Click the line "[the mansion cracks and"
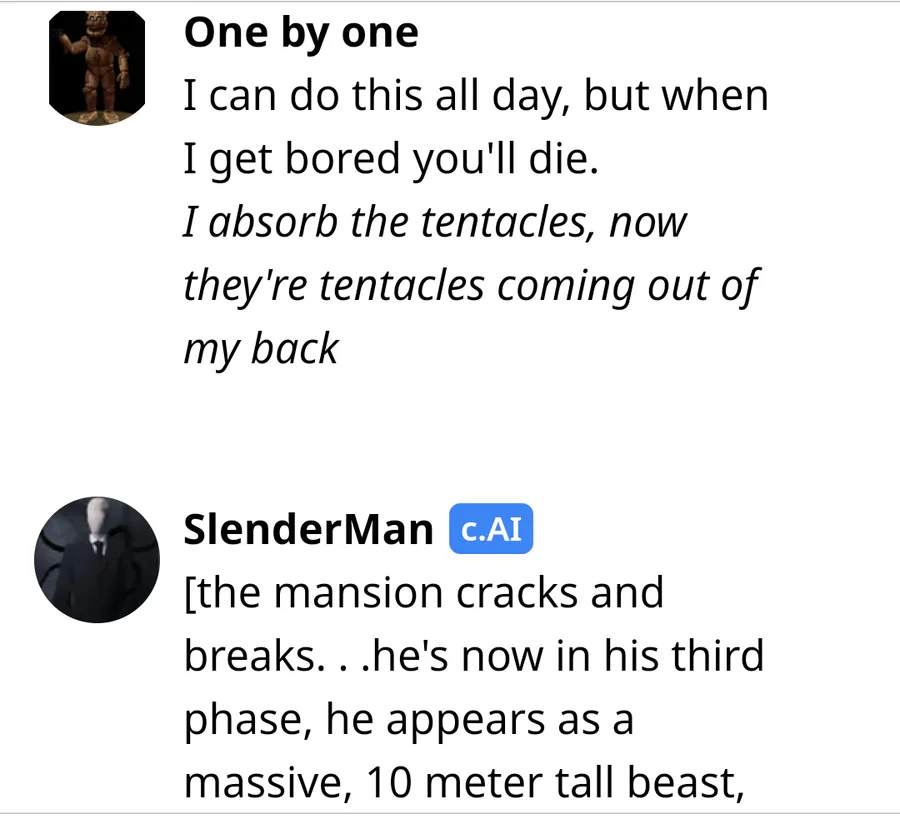 click(424, 593)
